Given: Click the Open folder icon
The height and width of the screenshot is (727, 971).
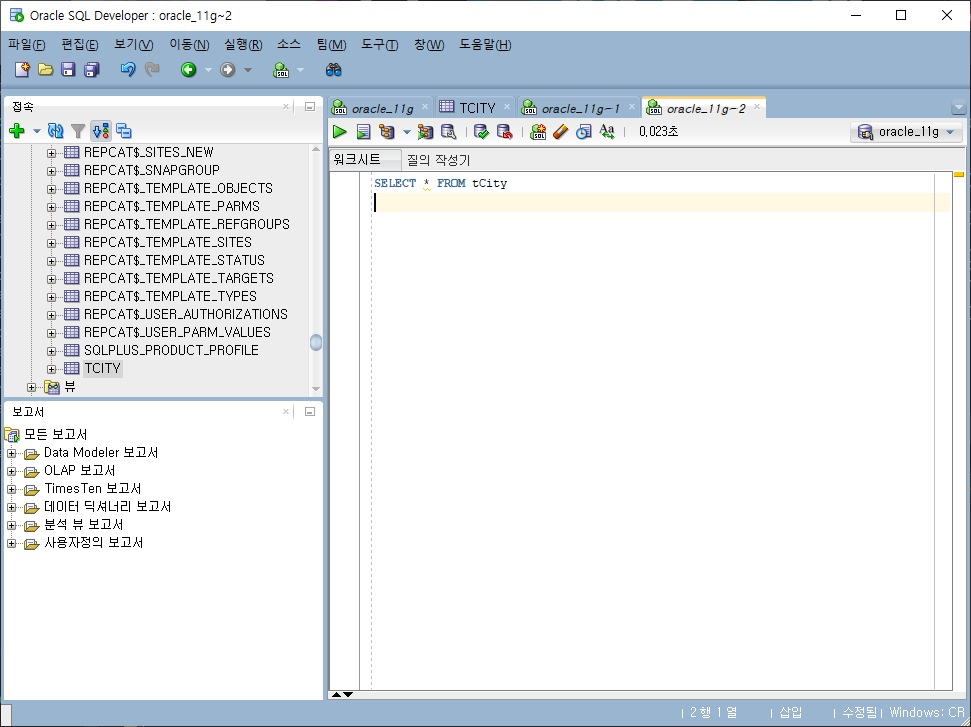Looking at the screenshot, I should pos(45,69).
